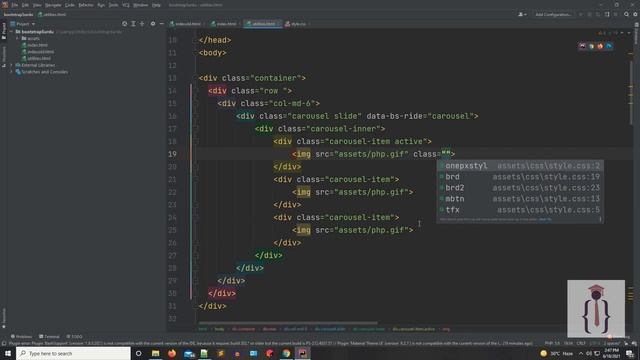The image size is (640, 360).
Task: Open preview in Edge browser icon
Action: point(609,46)
